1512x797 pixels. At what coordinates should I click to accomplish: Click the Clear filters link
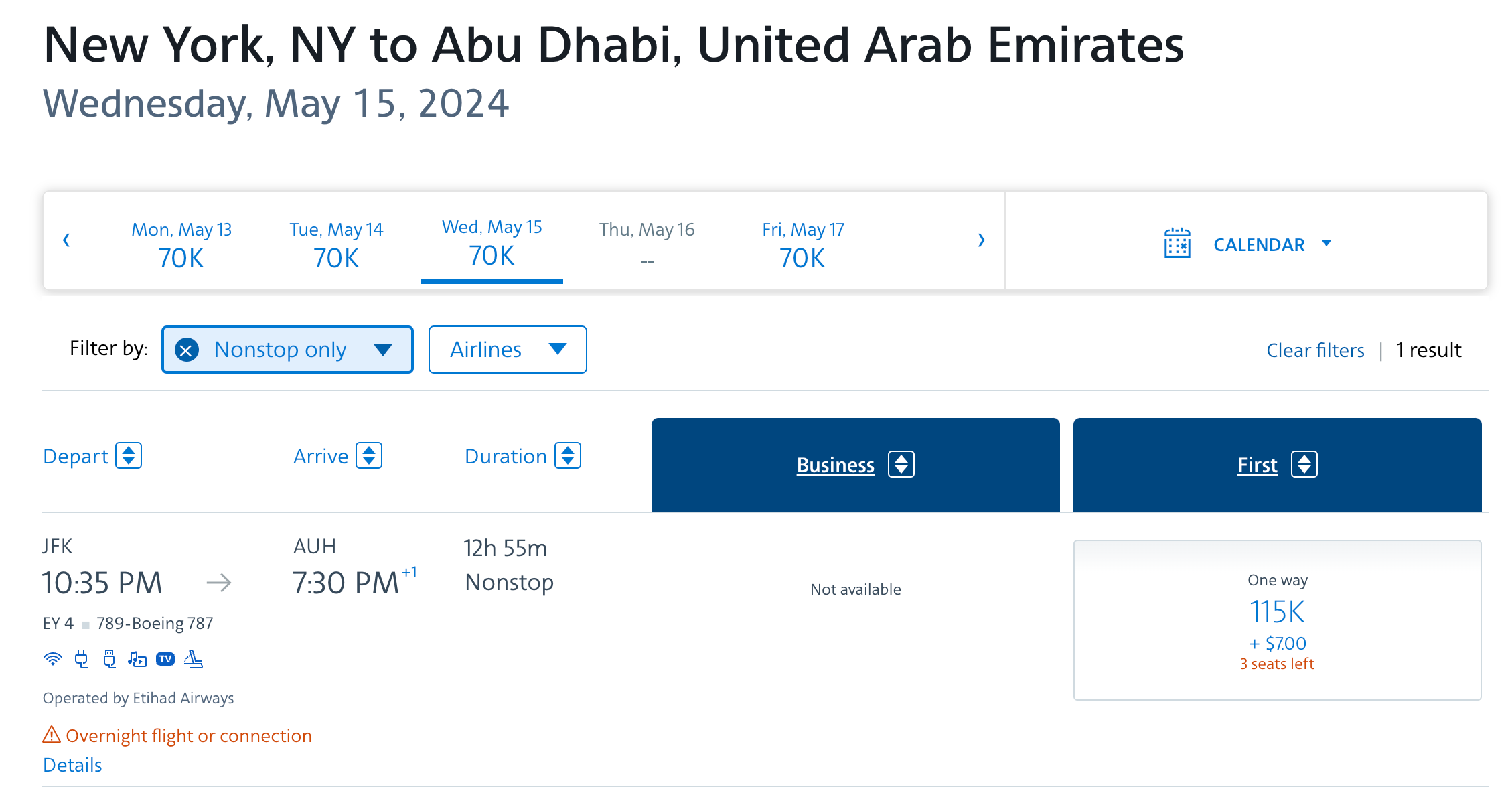pos(1314,350)
